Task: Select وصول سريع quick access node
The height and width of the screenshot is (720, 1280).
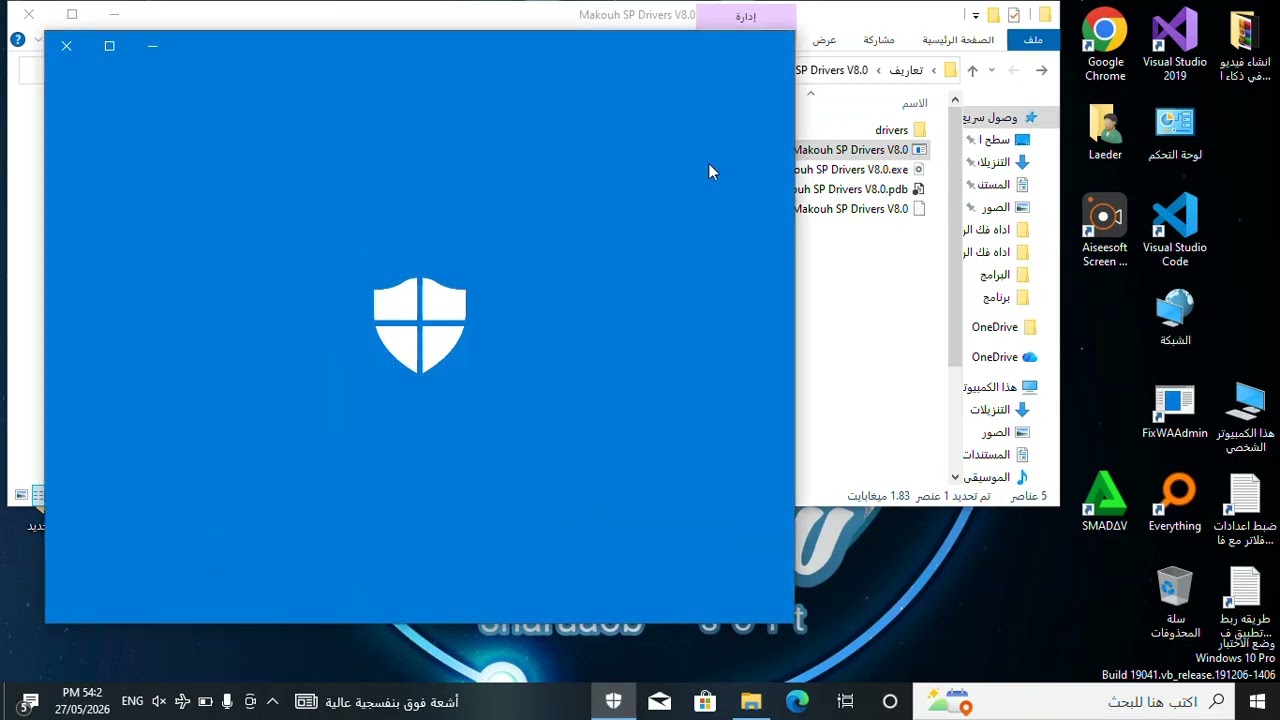Action: click(x=1000, y=118)
